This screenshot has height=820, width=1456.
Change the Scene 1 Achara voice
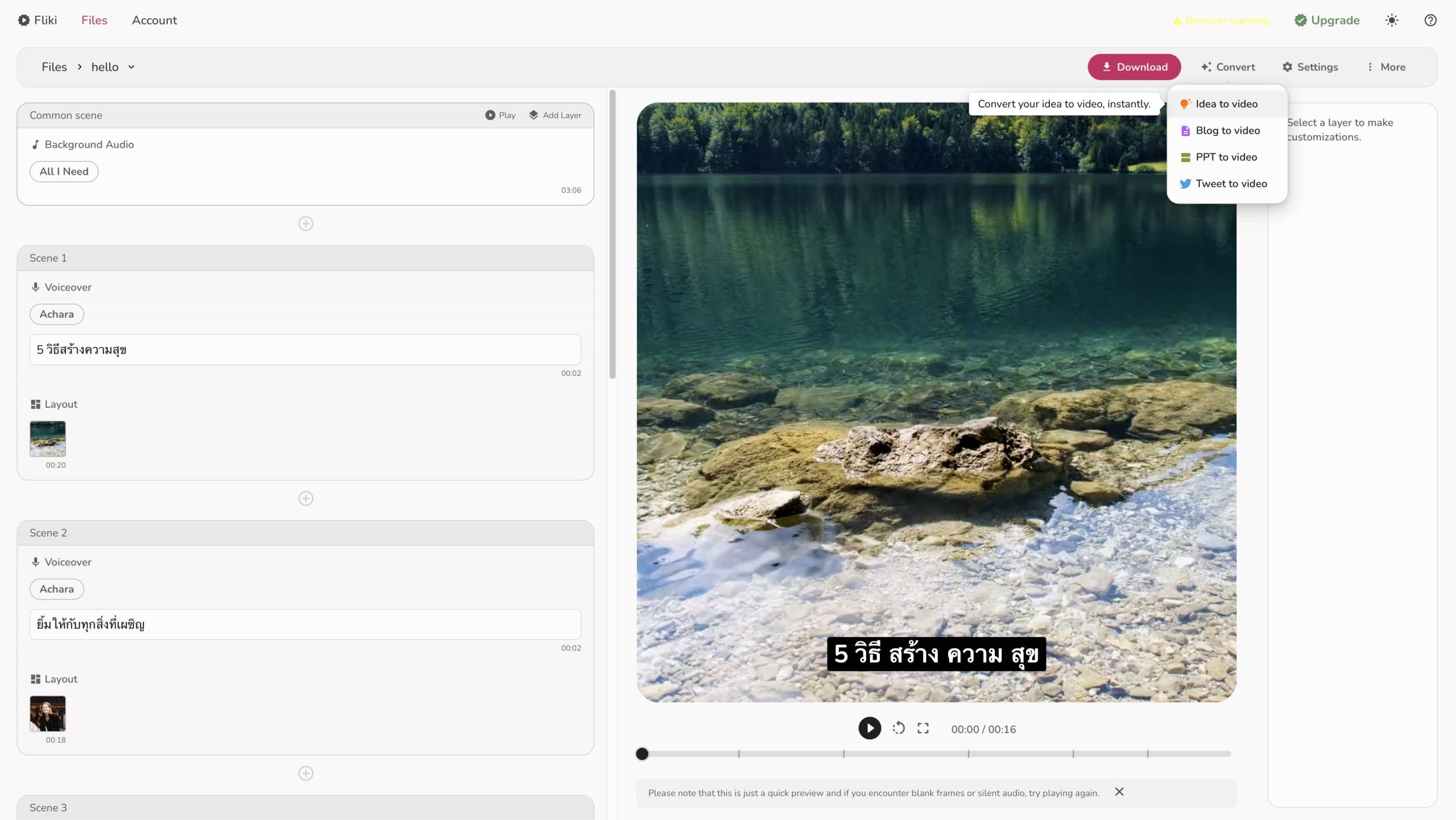pos(56,314)
